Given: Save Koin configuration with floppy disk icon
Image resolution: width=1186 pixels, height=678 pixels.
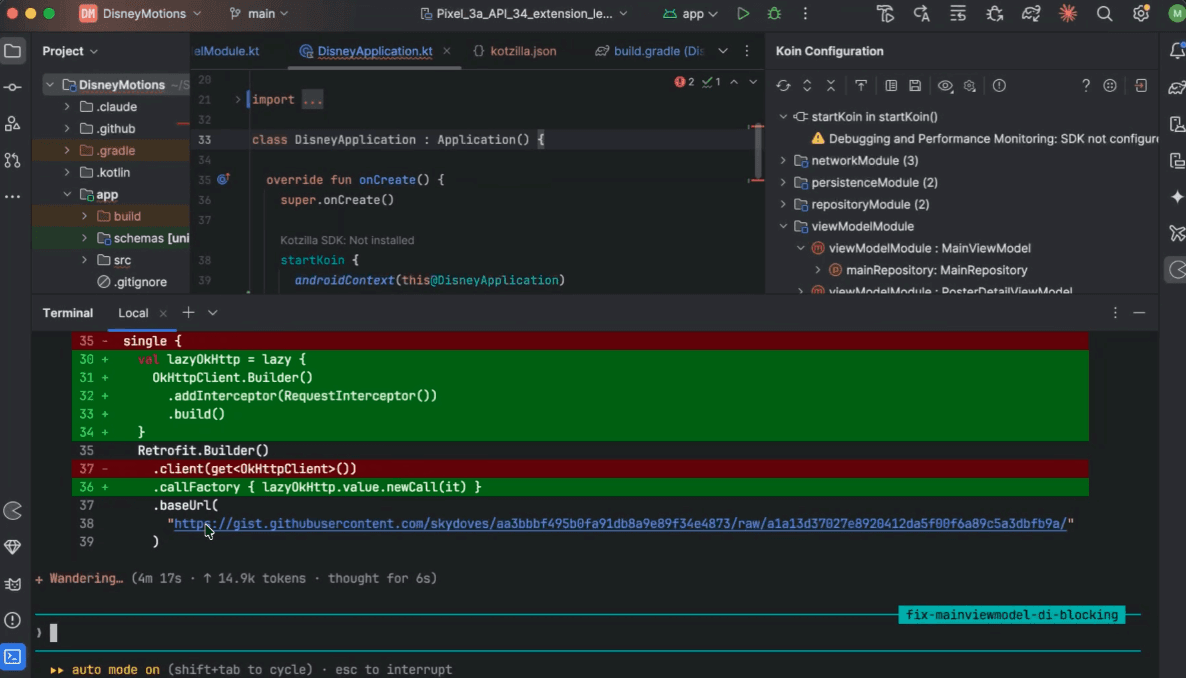Looking at the screenshot, I should click(x=915, y=86).
